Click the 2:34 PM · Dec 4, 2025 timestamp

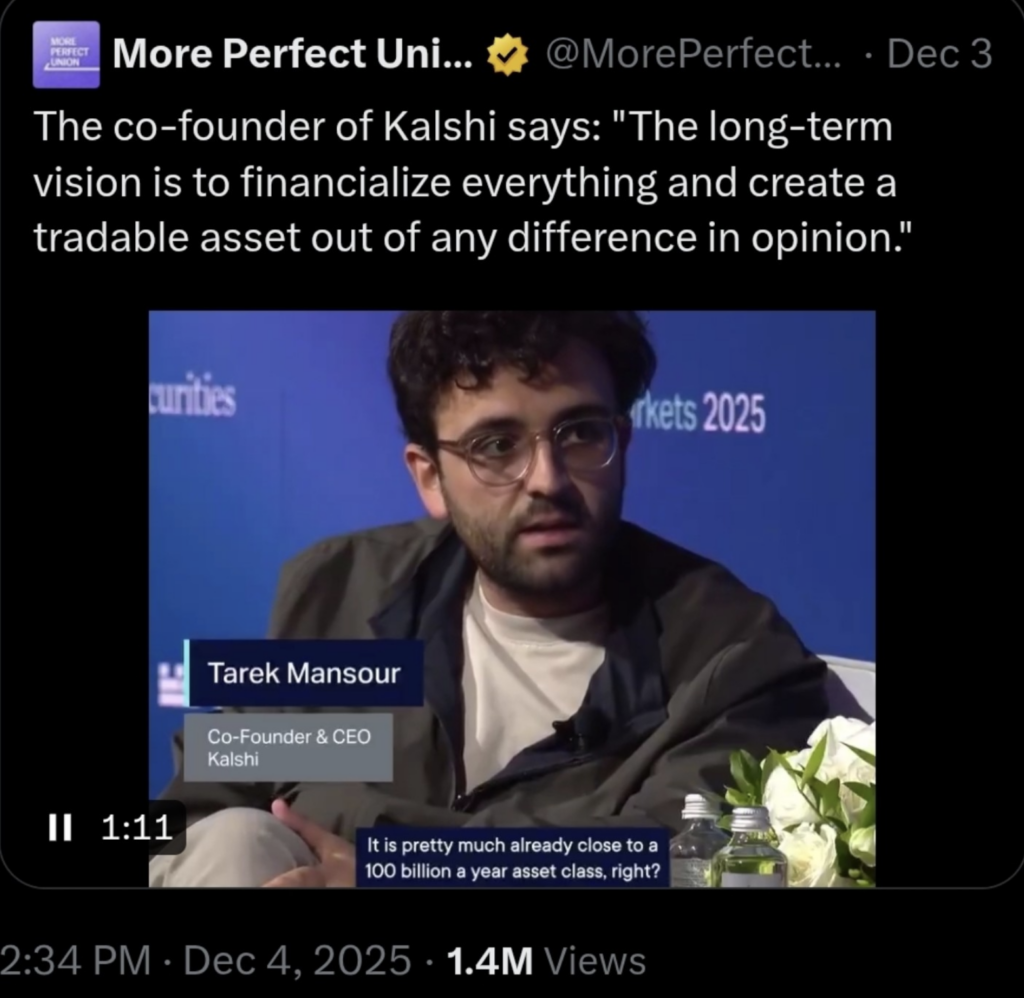(205, 961)
